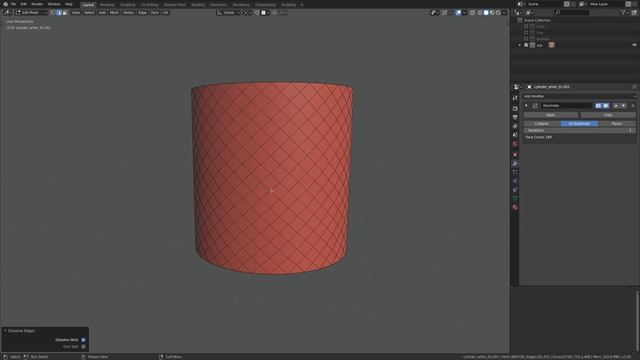The width and height of the screenshot is (640, 360).
Task: Remove the Decimate modifier with X
Action: point(633,106)
